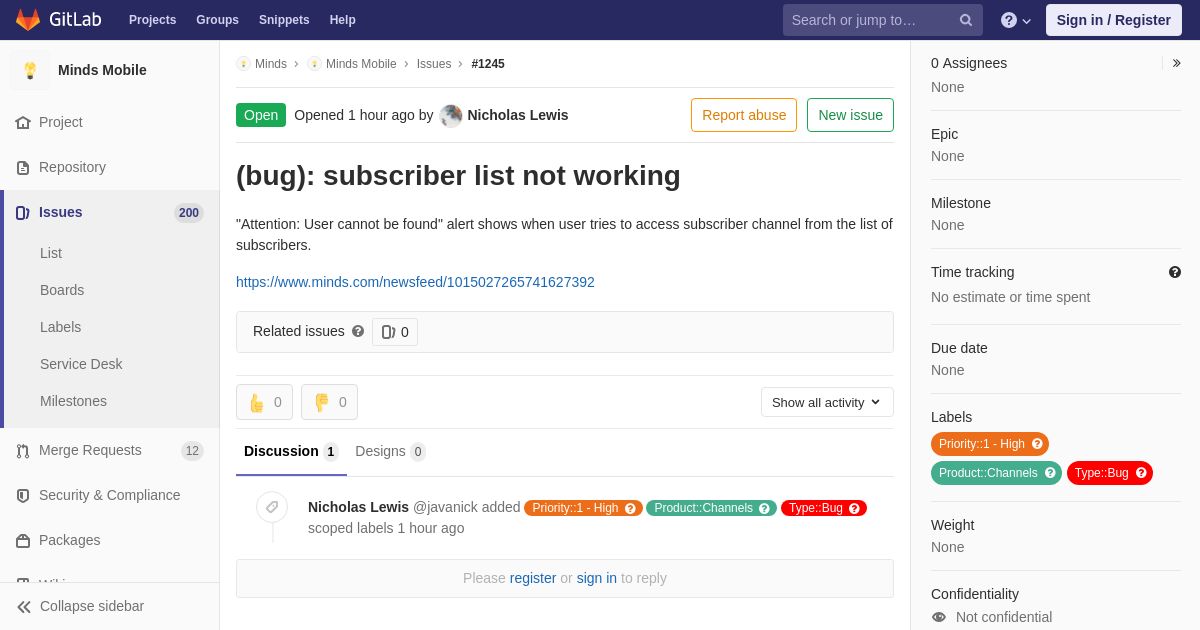The height and width of the screenshot is (630, 1200).
Task: Click the GitLab fox logo
Action: point(28,20)
